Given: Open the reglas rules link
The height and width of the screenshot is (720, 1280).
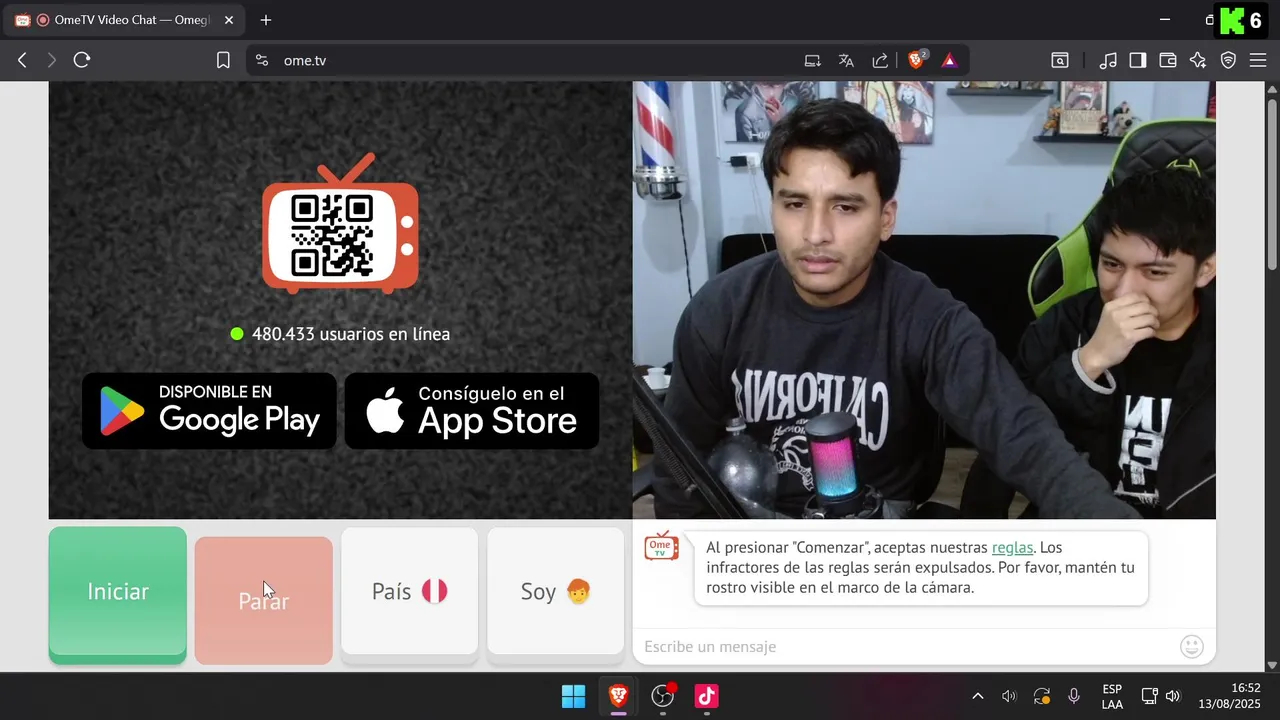Looking at the screenshot, I should pos(1012,548).
